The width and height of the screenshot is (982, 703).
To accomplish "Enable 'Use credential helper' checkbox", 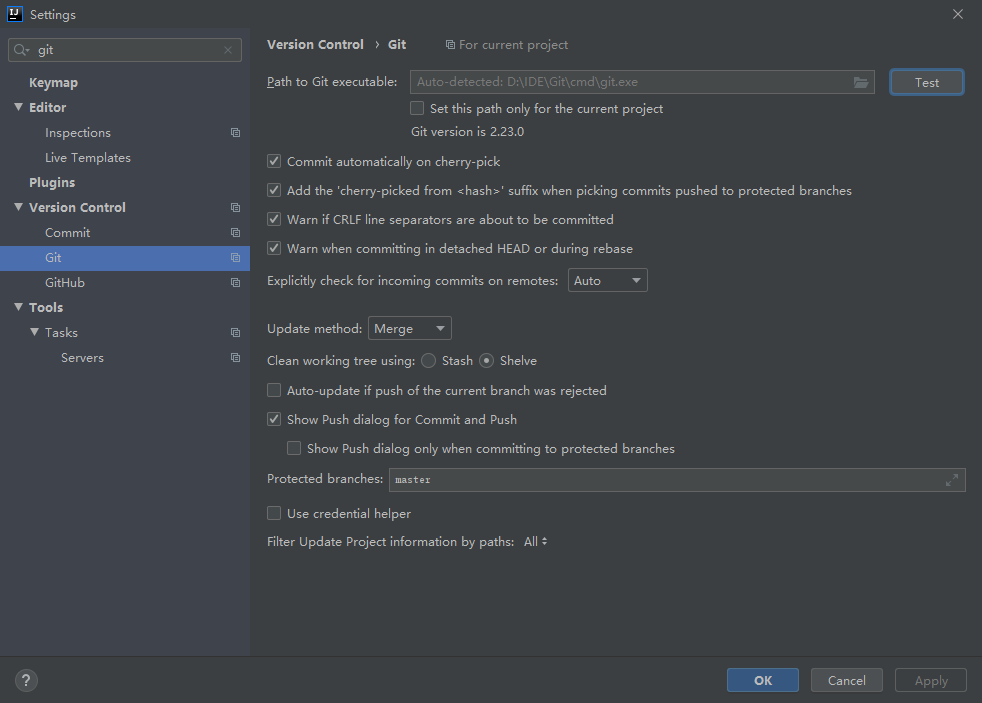I will pyautogui.click(x=274, y=513).
